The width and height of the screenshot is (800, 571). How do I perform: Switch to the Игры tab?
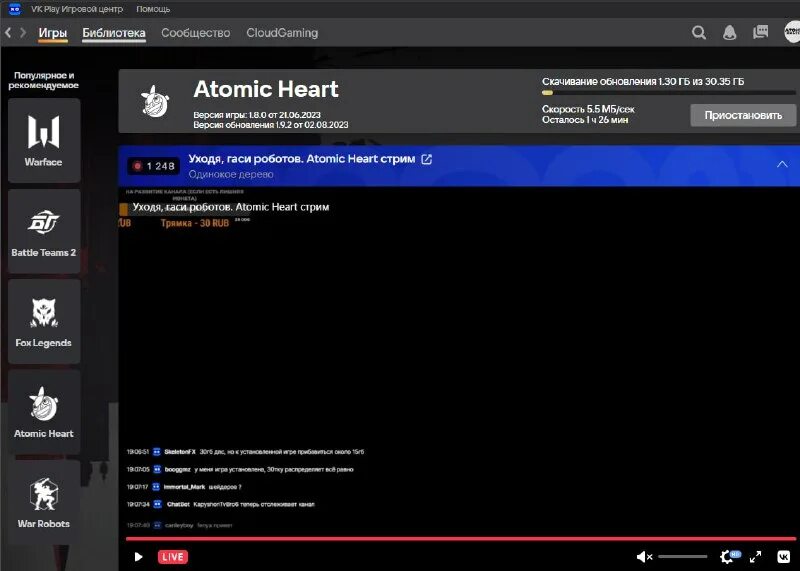tap(53, 33)
